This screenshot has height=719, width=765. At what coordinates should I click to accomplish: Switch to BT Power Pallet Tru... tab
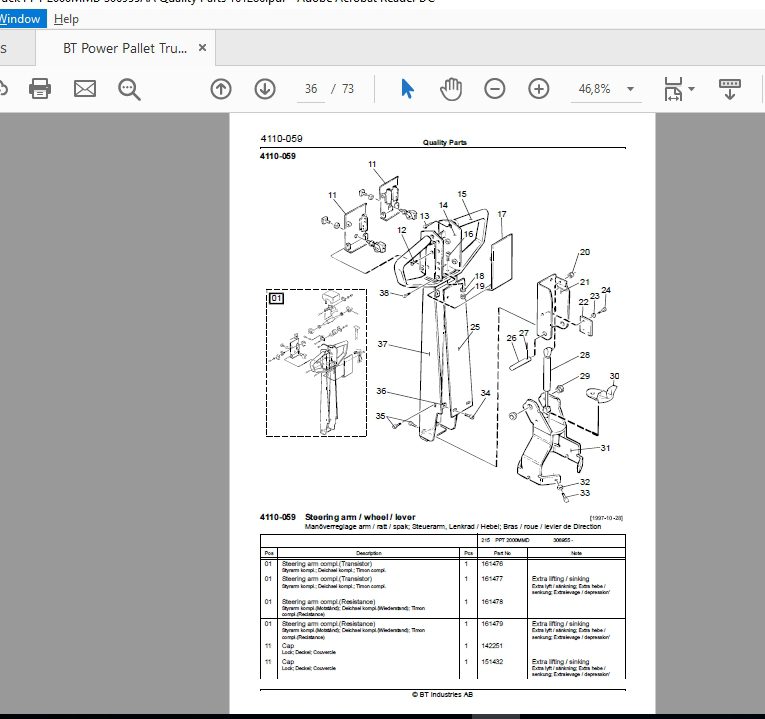(125, 48)
